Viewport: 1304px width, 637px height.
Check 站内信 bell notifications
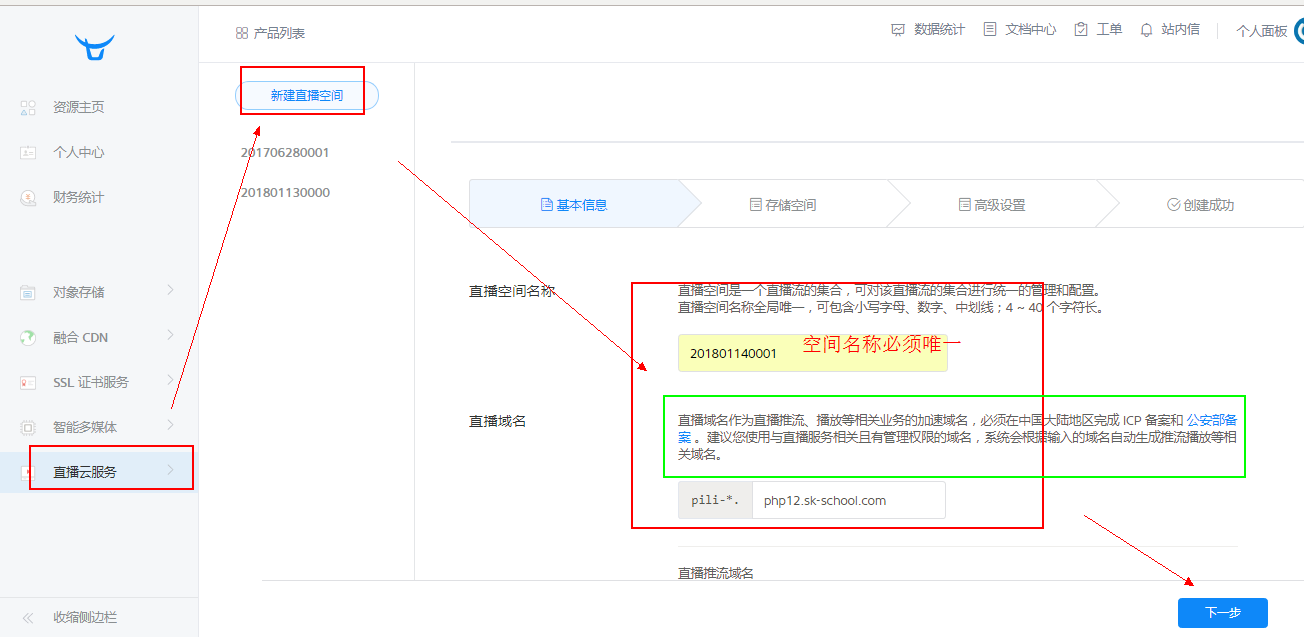point(1169,30)
